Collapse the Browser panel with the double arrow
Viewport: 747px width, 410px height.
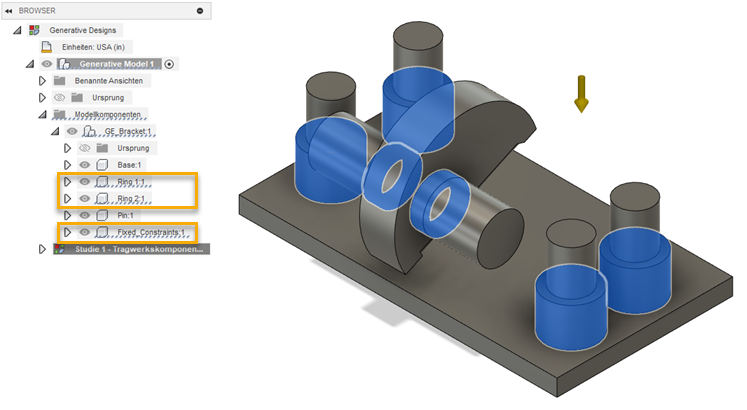tap(9, 10)
